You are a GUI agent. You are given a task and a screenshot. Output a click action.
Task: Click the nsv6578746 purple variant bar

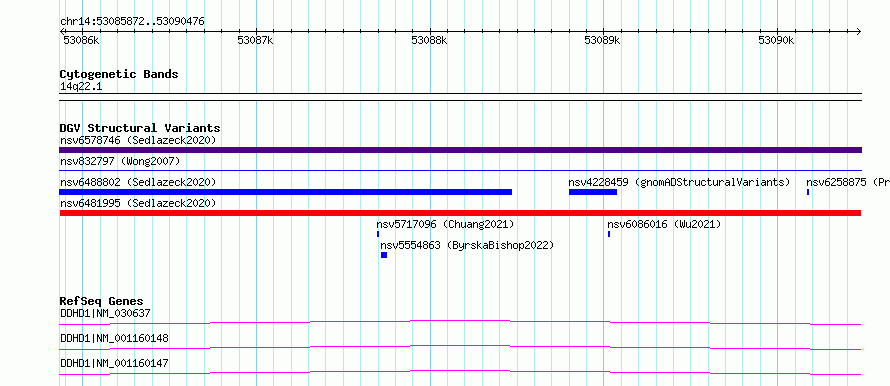coord(460,150)
